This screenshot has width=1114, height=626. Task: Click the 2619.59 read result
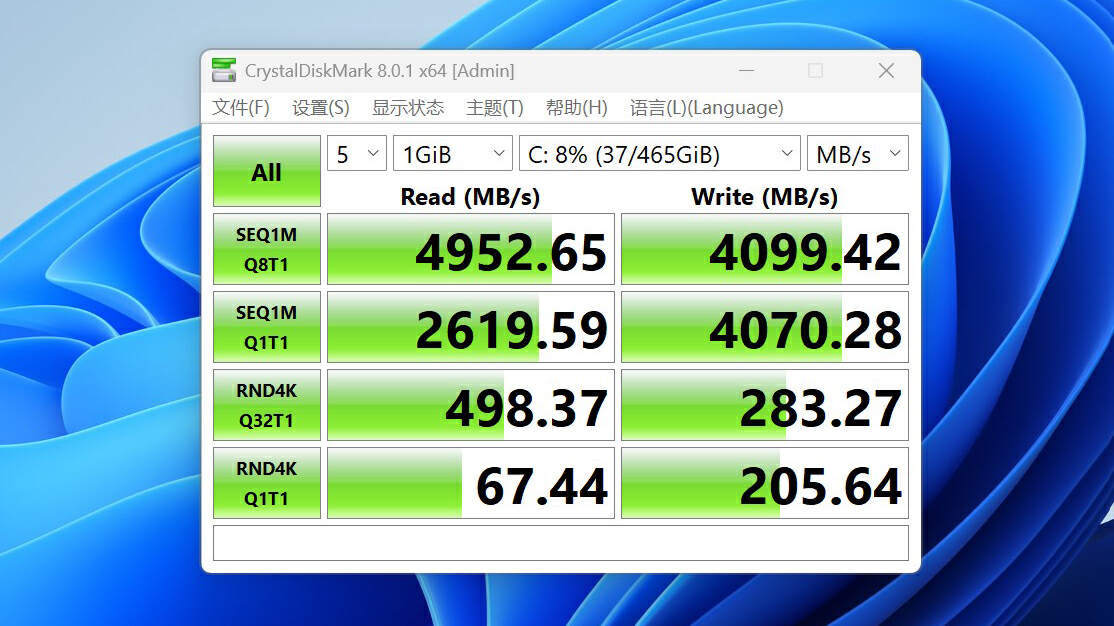tap(470, 327)
